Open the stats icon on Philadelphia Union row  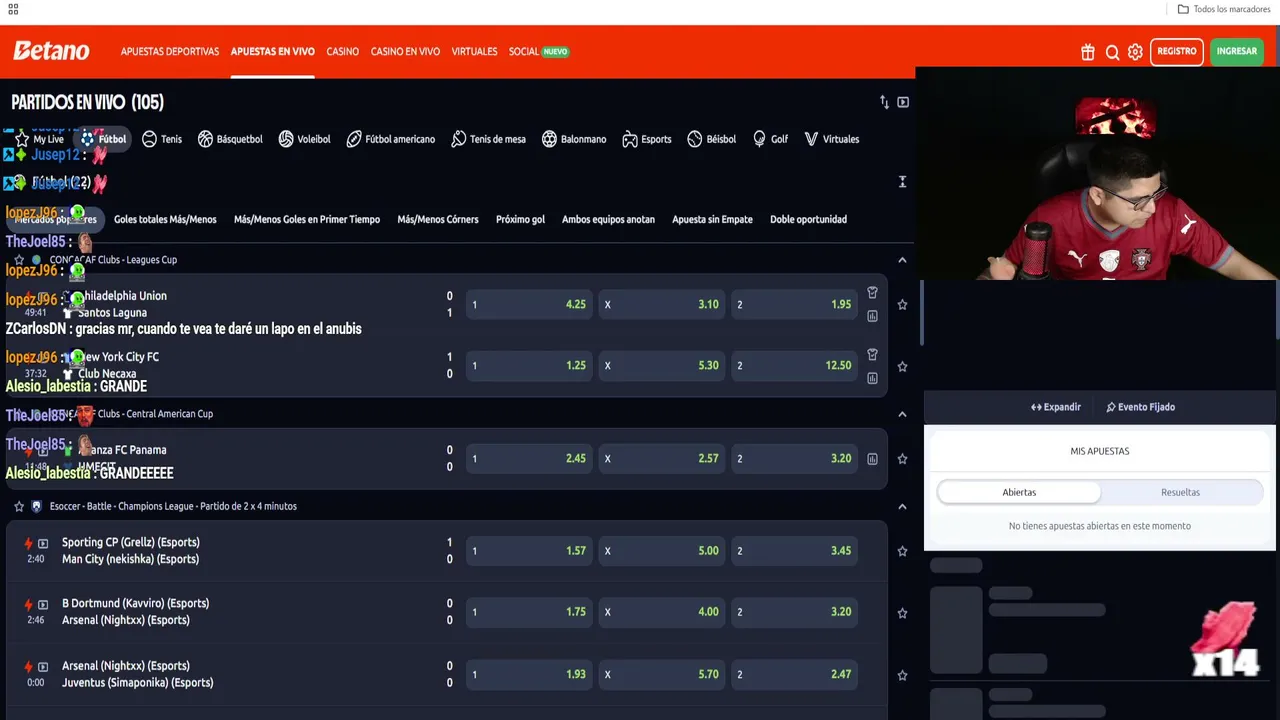click(872, 316)
